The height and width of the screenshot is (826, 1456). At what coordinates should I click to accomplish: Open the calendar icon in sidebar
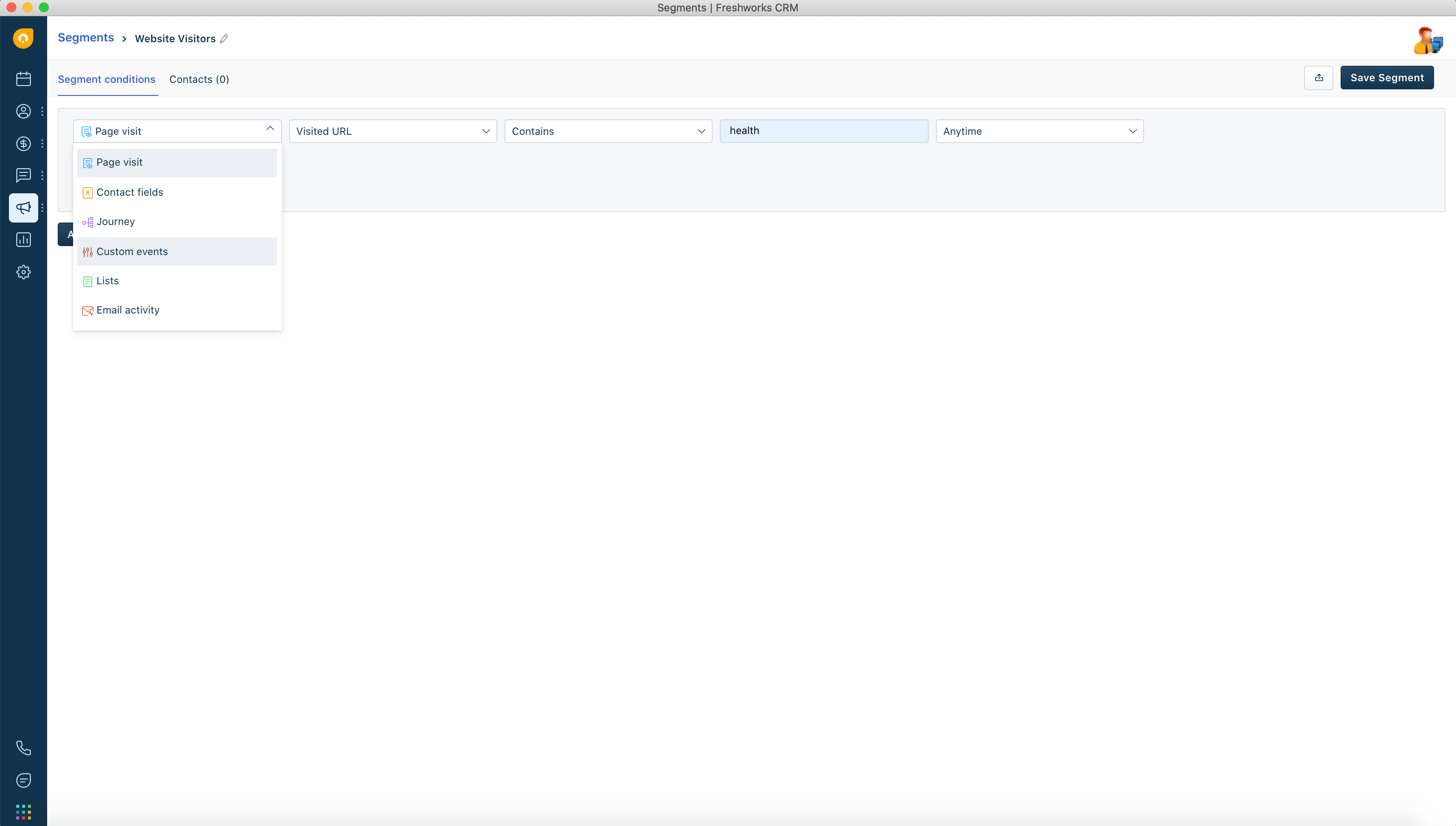[23, 79]
